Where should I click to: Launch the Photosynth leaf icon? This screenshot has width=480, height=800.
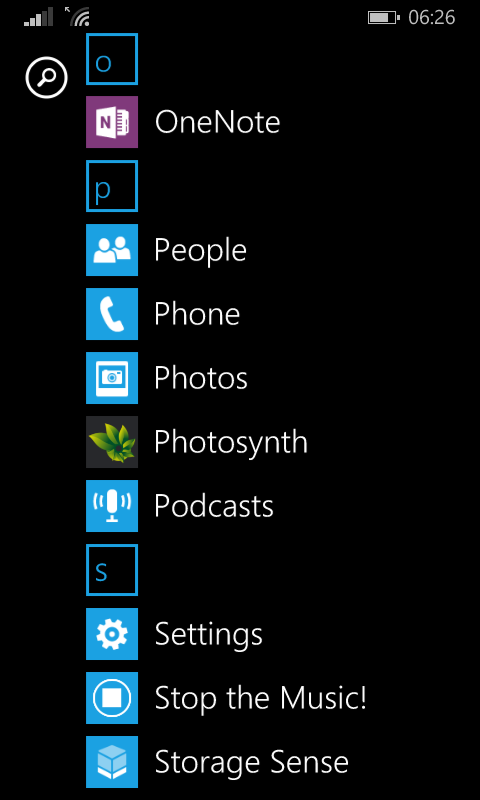point(112,442)
